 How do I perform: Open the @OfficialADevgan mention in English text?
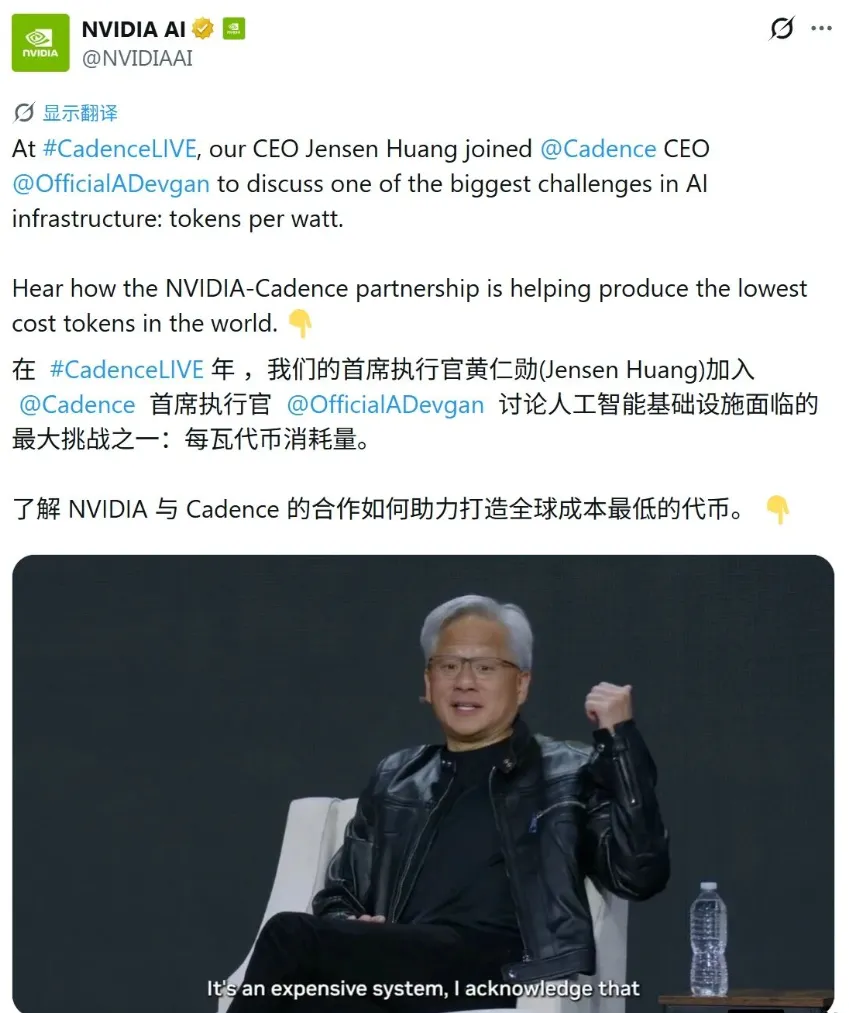pyautogui.click(x=111, y=184)
